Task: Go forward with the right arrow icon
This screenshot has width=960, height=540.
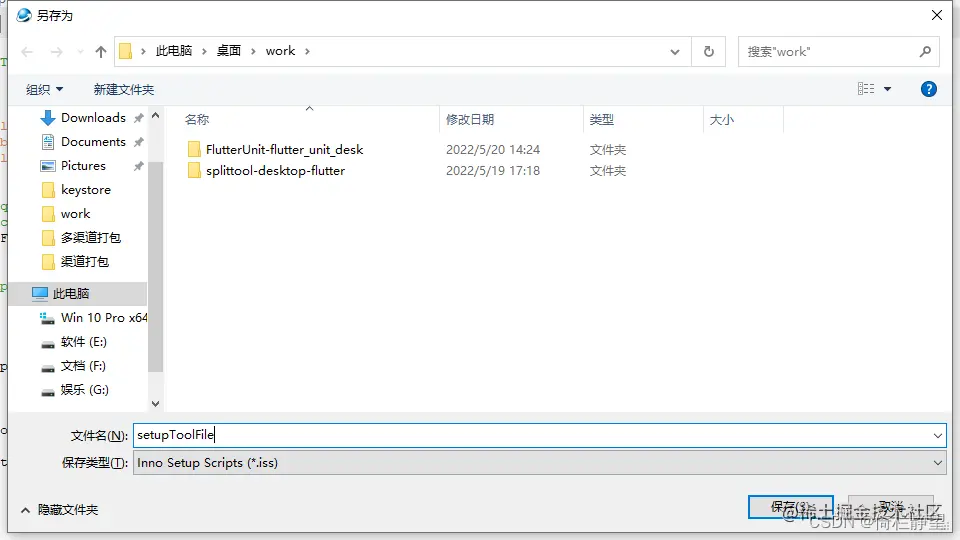Action: pyautogui.click(x=56, y=52)
